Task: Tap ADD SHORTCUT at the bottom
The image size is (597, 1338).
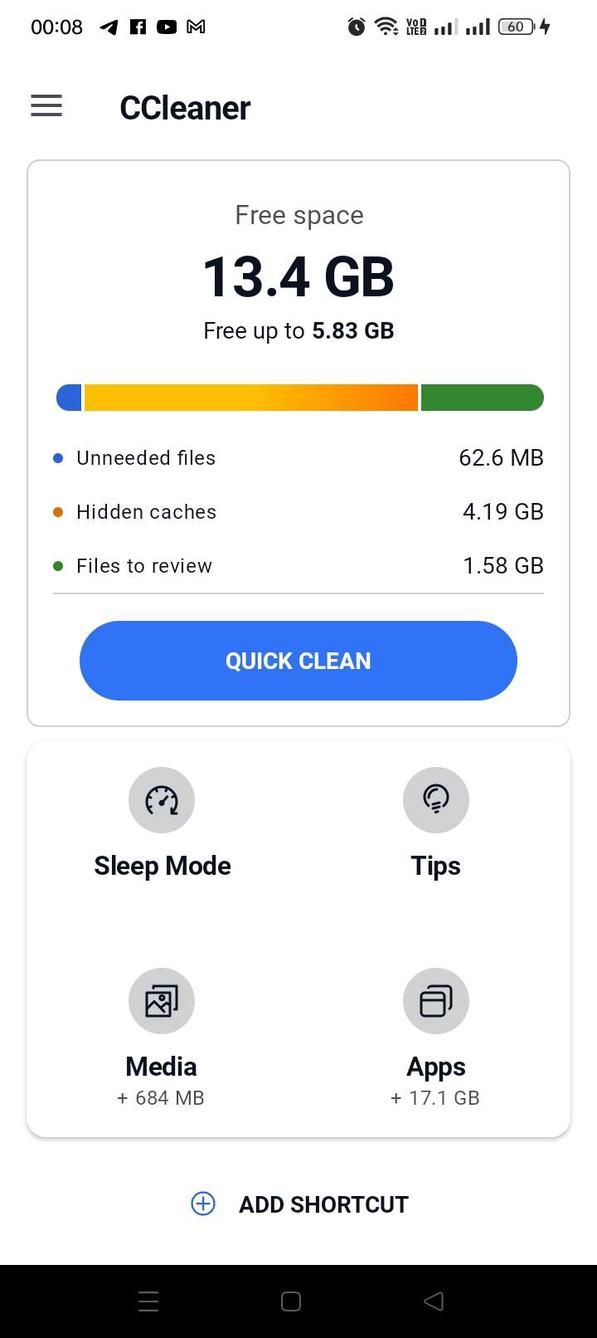Action: [x=323, y=1204]
